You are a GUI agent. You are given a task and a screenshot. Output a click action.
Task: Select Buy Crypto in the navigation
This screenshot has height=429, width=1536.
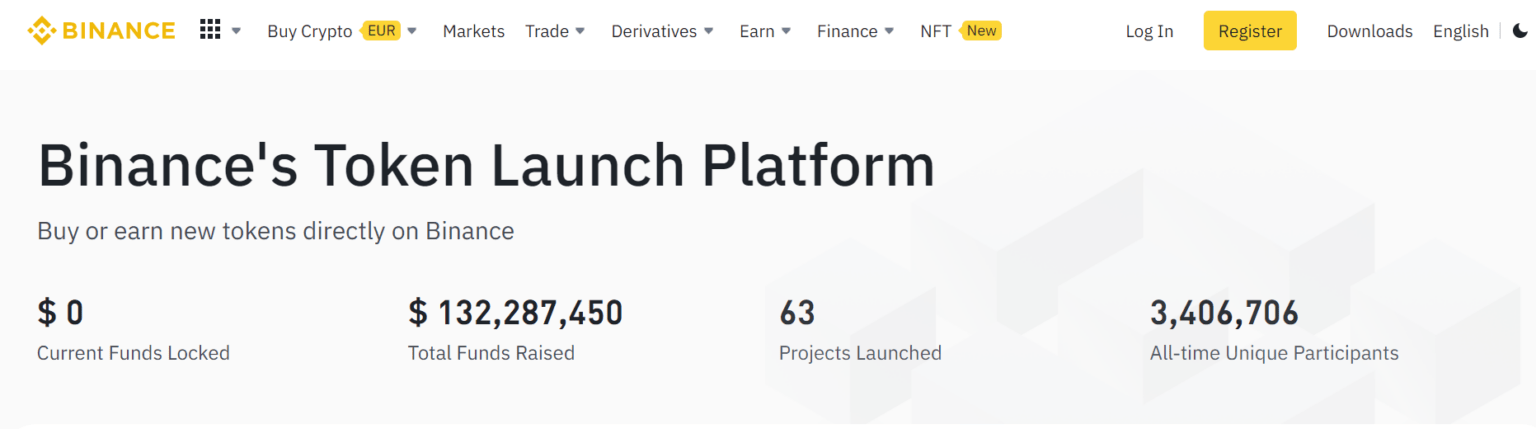pos(309,31)
